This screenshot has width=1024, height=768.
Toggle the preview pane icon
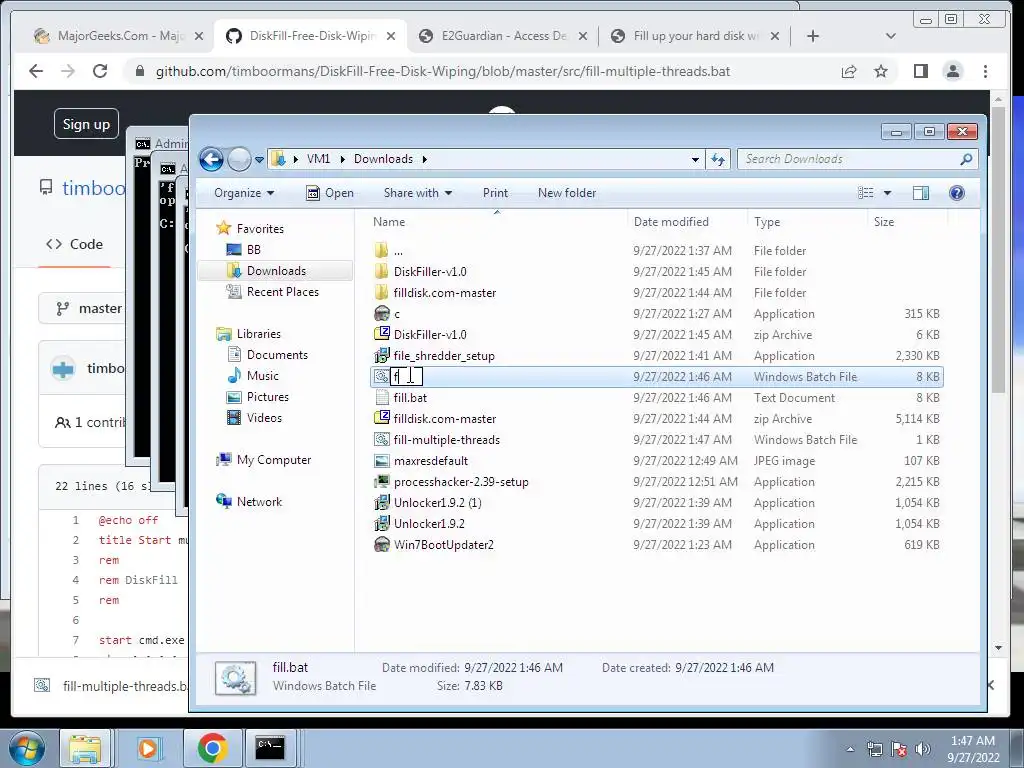click(x=921, y=193)
